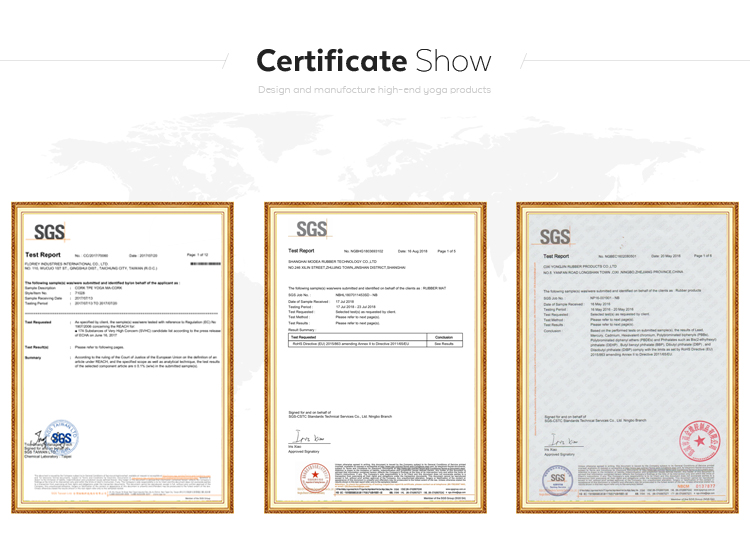
Task: Open the Floriey Industries Taiwan SGS certificate
Action: pos(122,358)
